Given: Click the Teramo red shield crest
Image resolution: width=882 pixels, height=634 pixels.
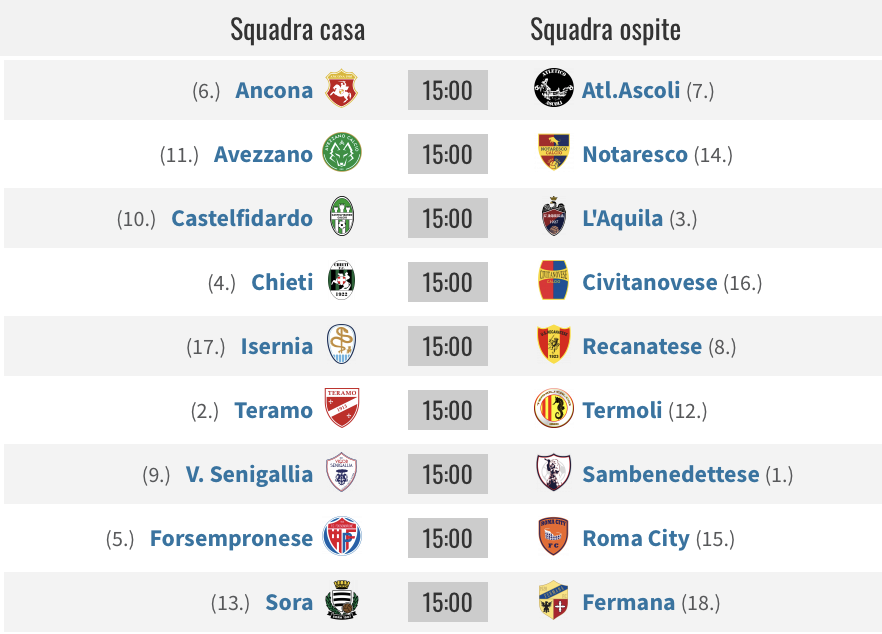Looking at the screenshot, I should [x=341, y=408].
